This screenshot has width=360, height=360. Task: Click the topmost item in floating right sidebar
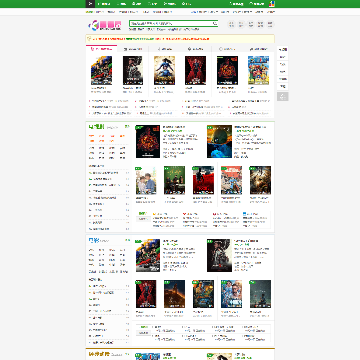(x=283, y=49)
